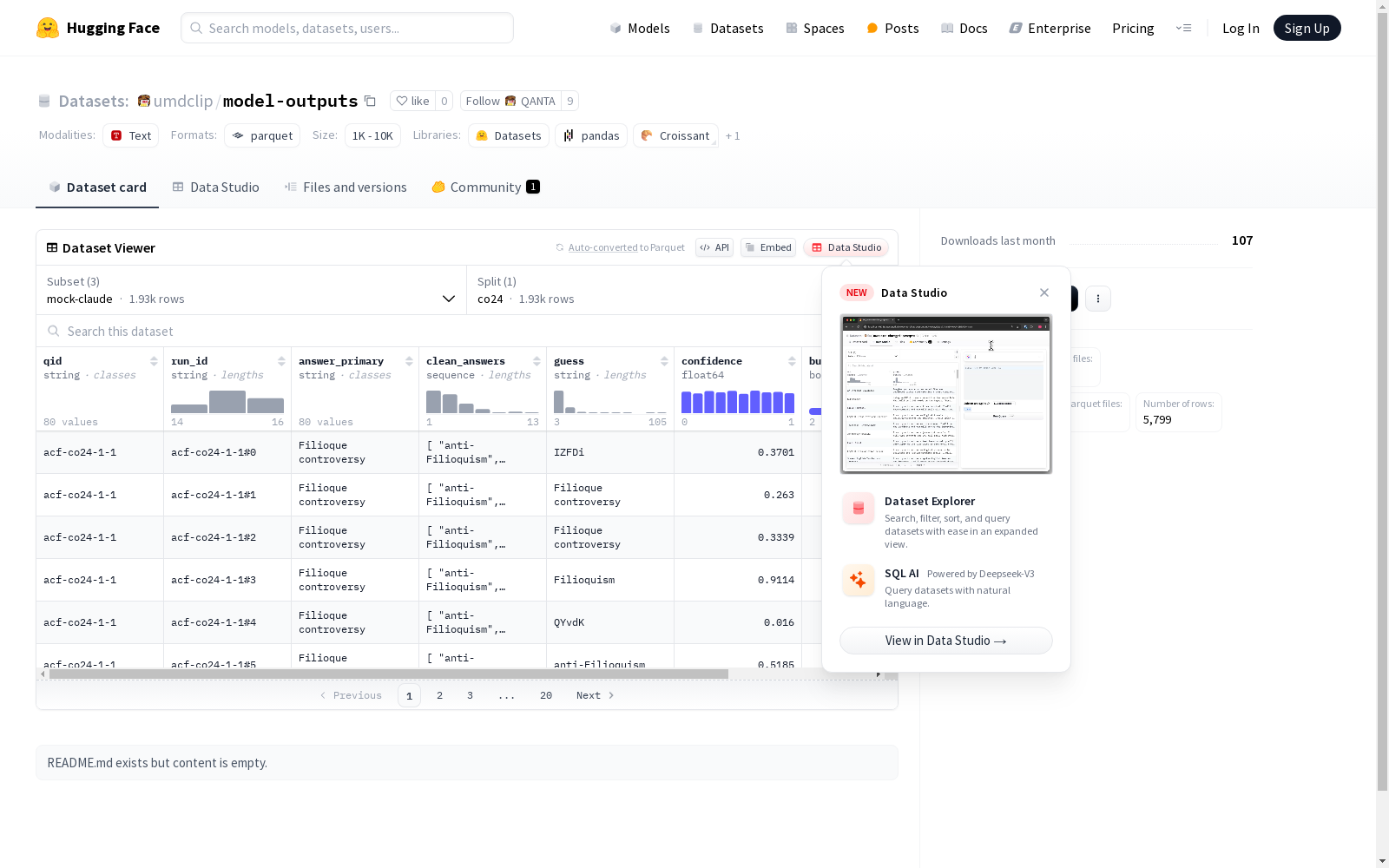Click the Text modality tag
Viewport: 1389px width, 868px height.
(x=131, y=135)
